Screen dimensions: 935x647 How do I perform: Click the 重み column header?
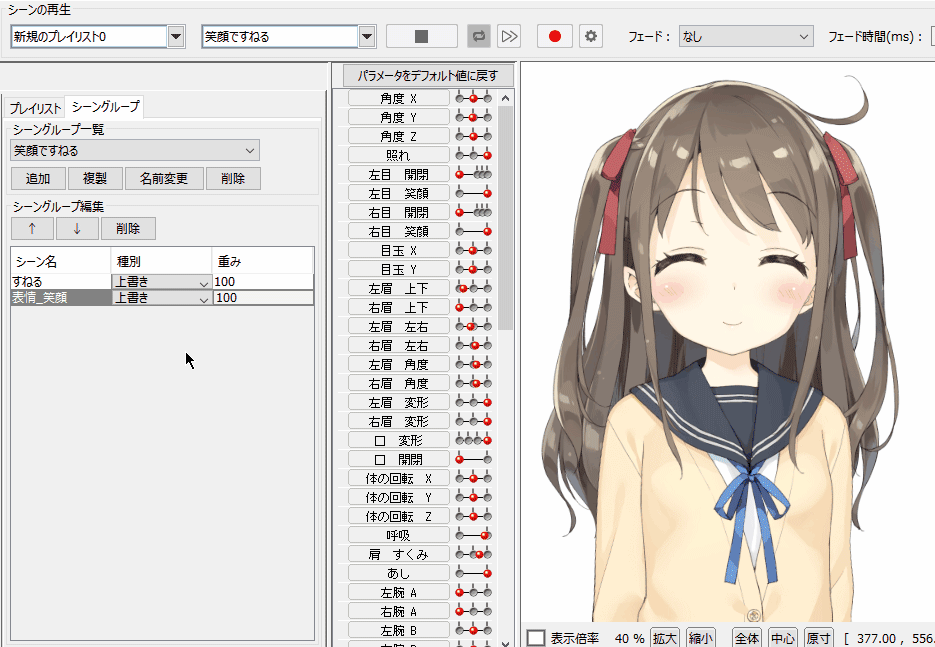[263, 261]
